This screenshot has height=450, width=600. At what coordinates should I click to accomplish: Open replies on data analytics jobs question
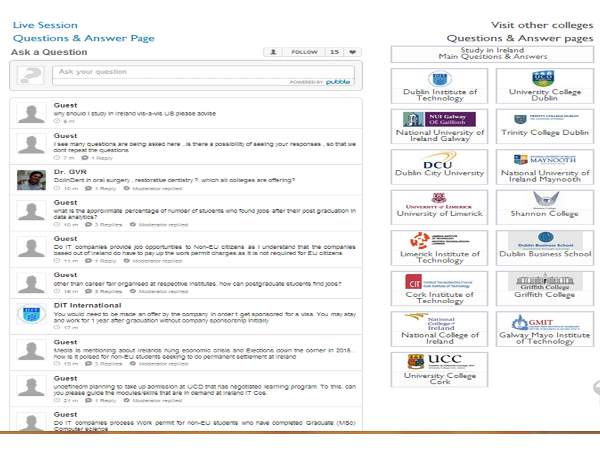103,225
